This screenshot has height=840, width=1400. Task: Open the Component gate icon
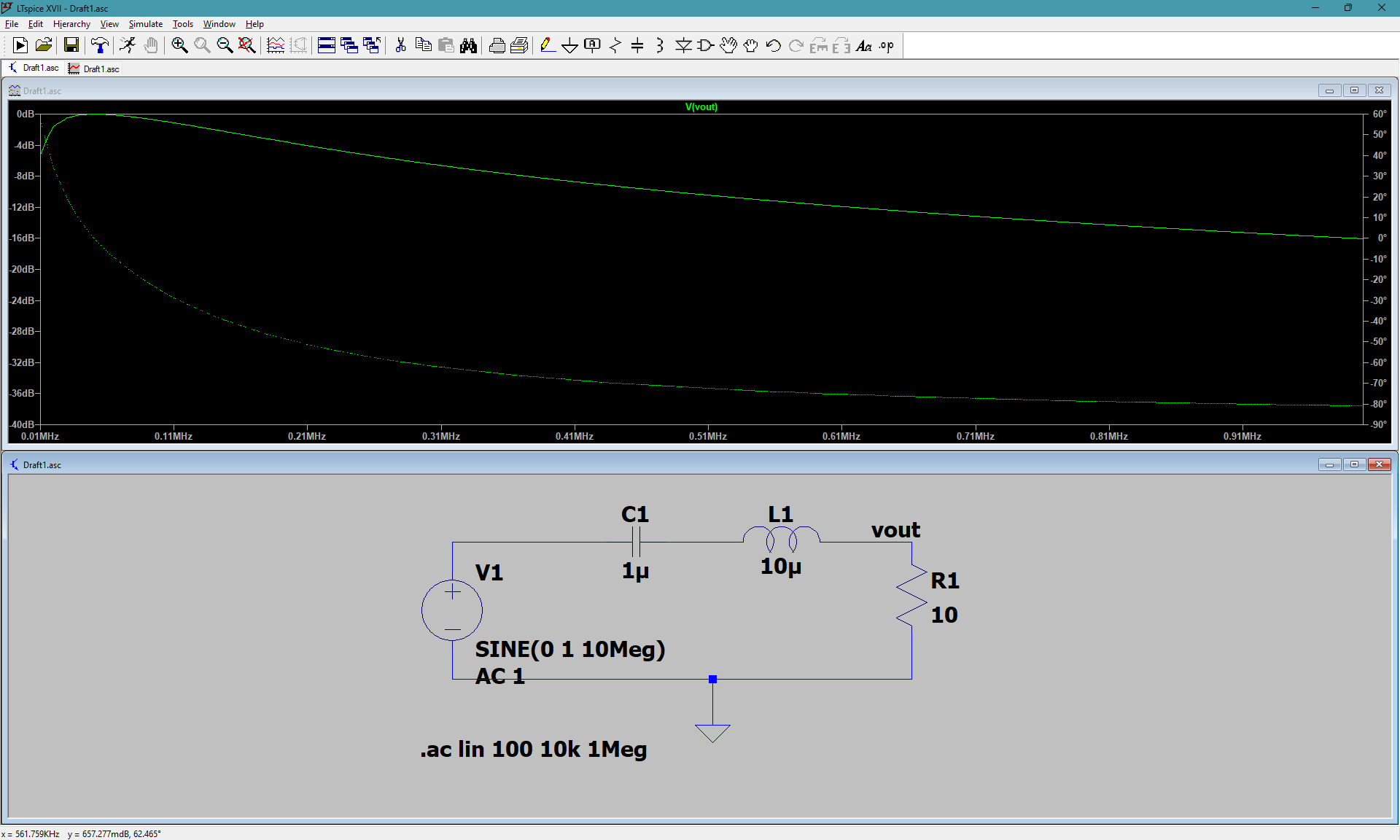pyautogui.click(x=706, y=45)
